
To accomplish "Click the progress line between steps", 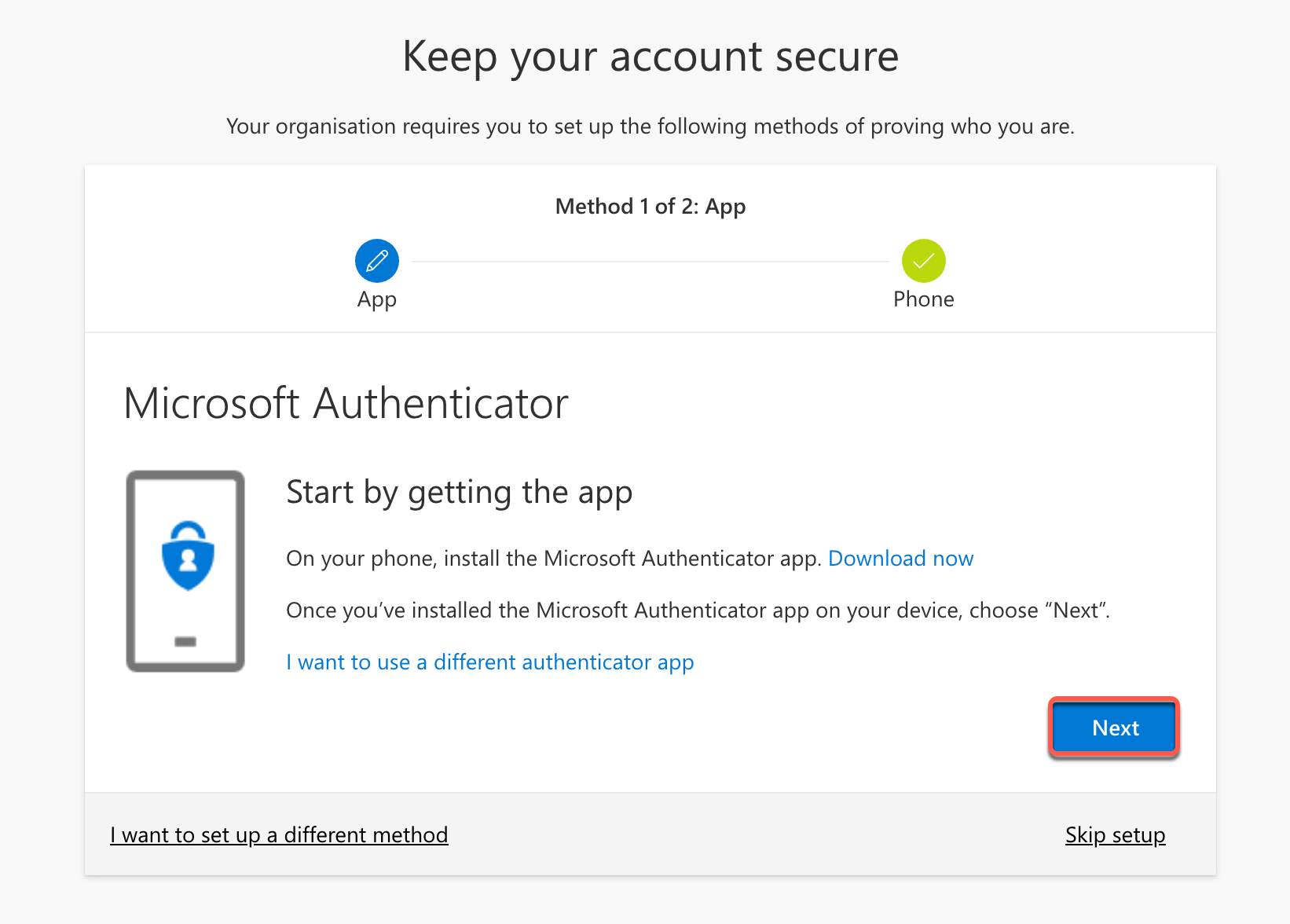I will tap(650, 262).
